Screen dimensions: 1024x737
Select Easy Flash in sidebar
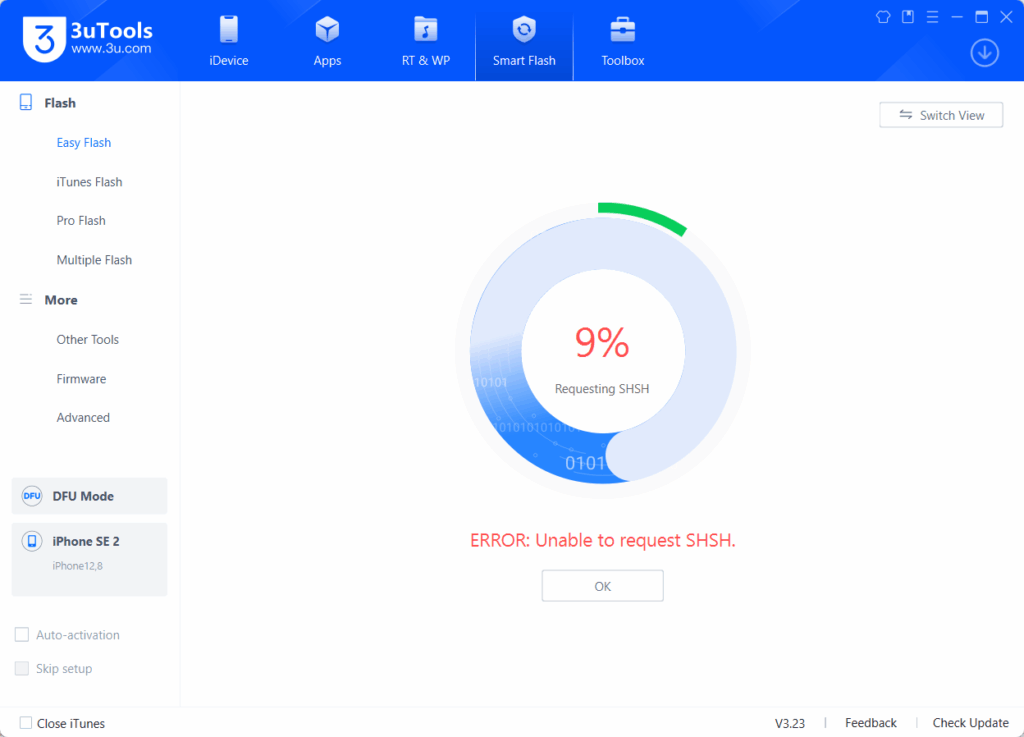(x=84, y=142)
